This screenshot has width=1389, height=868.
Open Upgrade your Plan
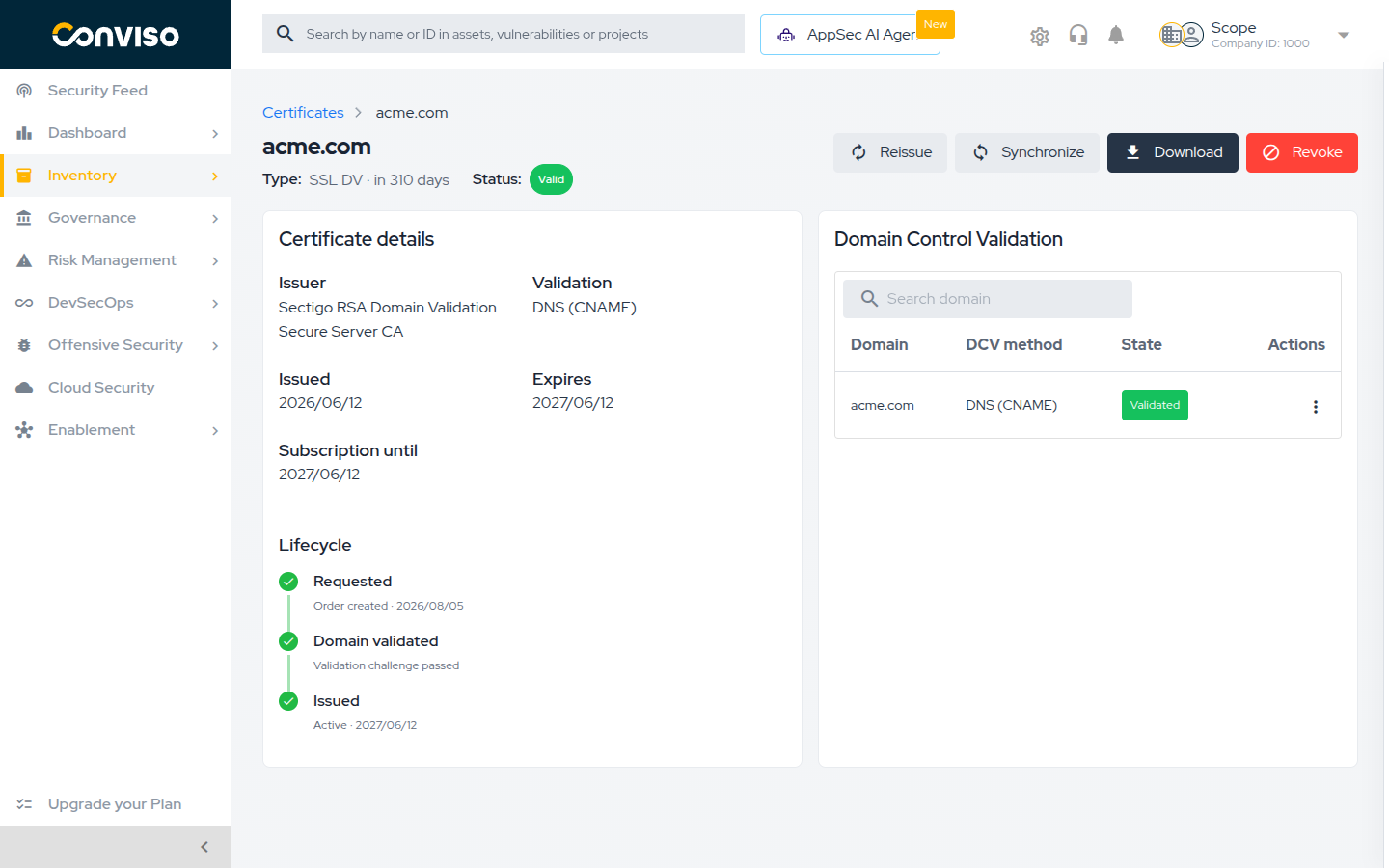(116, 804)
